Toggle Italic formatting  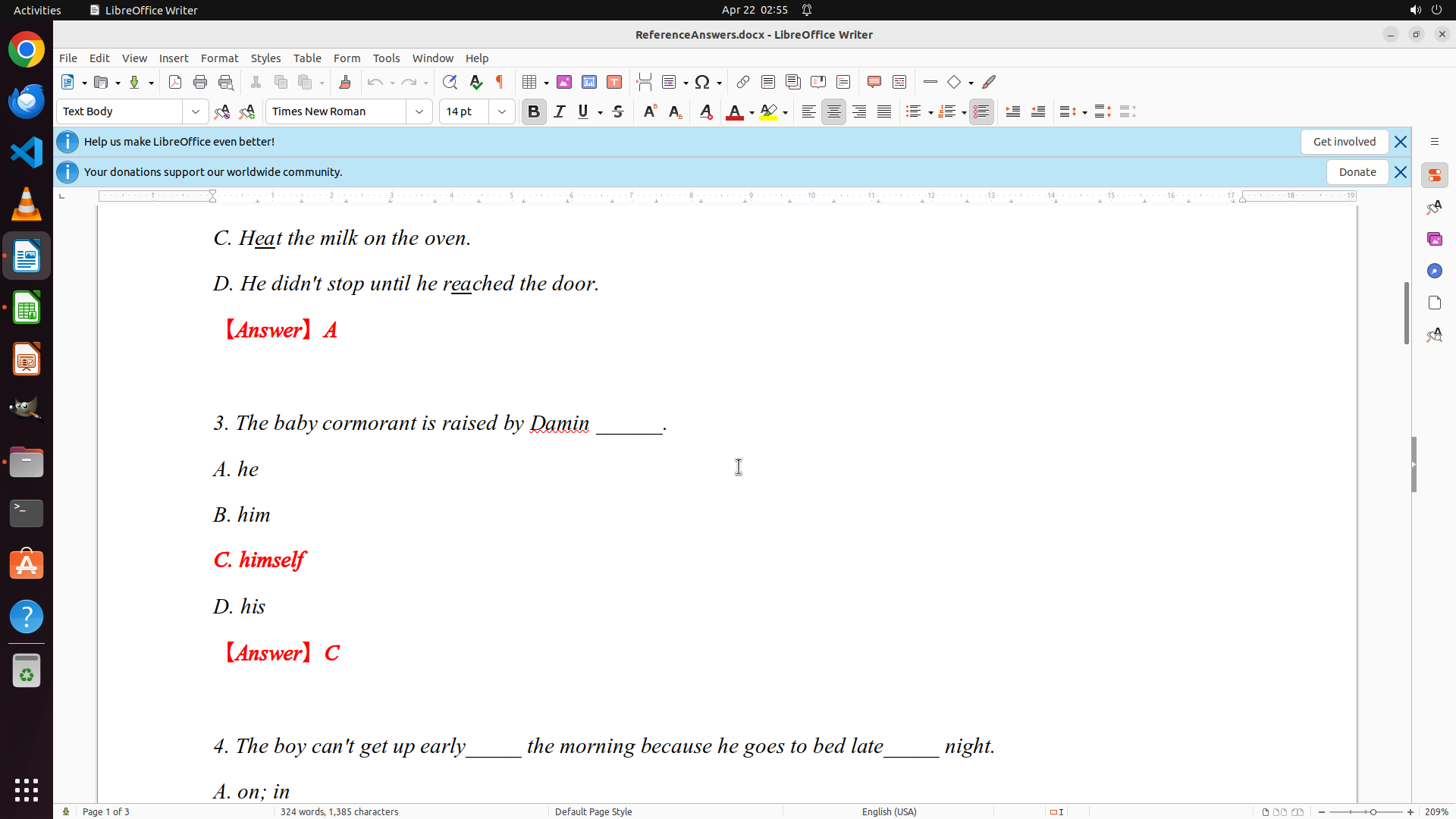click(560, 111)
